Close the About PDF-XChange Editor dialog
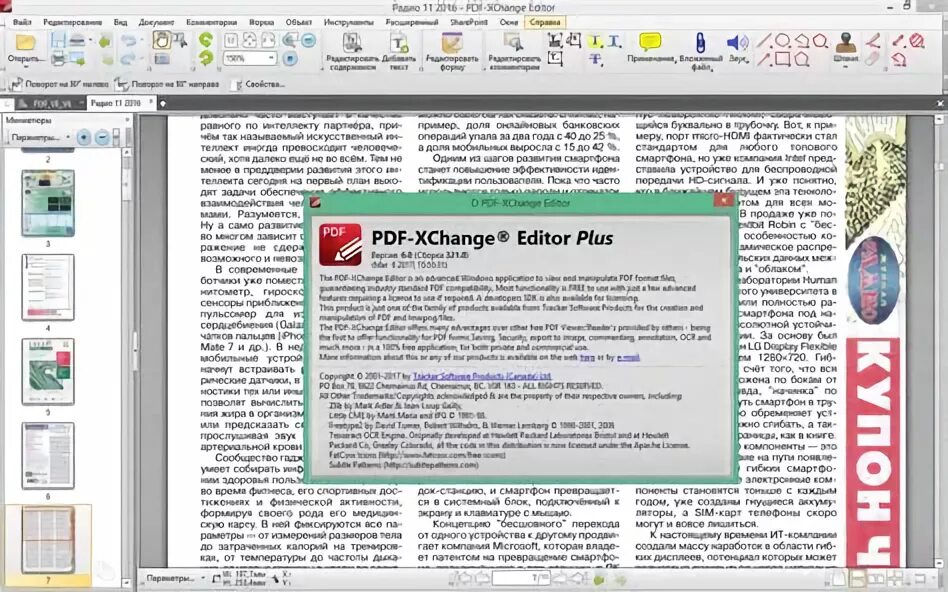The height and width of the screenshot is (592, 948). [723, 201]
